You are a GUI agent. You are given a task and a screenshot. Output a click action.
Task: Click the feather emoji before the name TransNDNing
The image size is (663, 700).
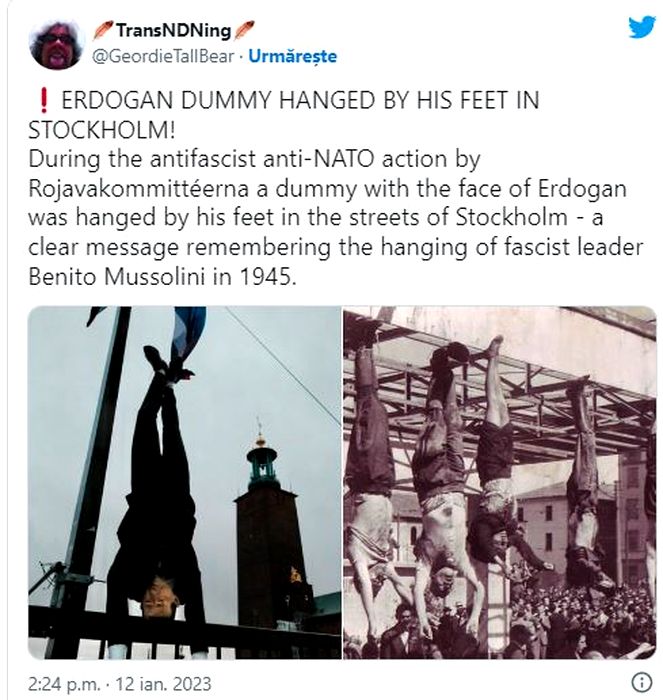coord(103,30)
